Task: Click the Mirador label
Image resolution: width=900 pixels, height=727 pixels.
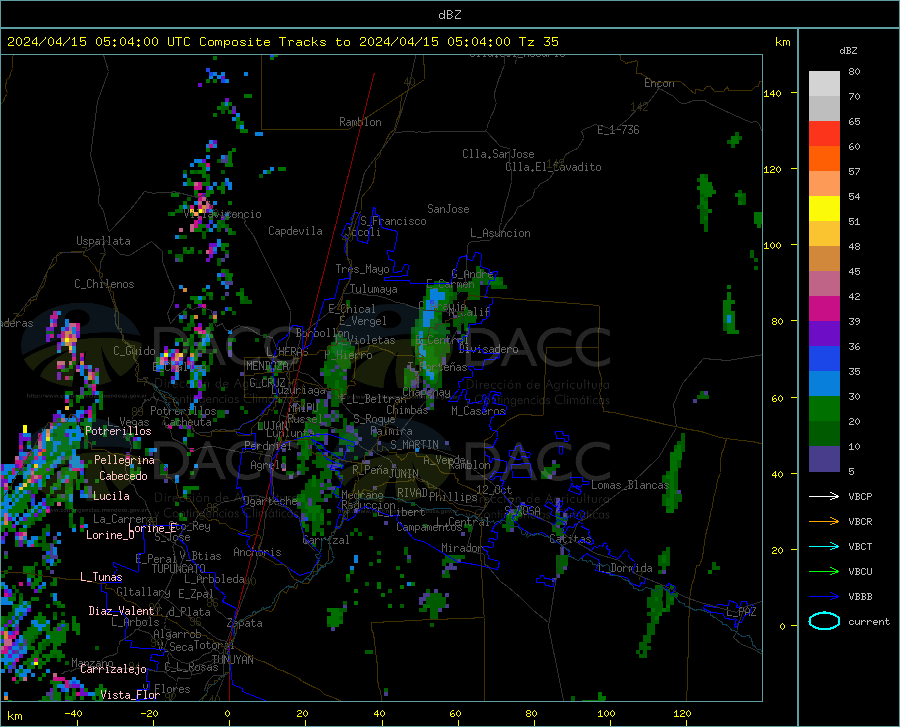Action: point(462,548)
